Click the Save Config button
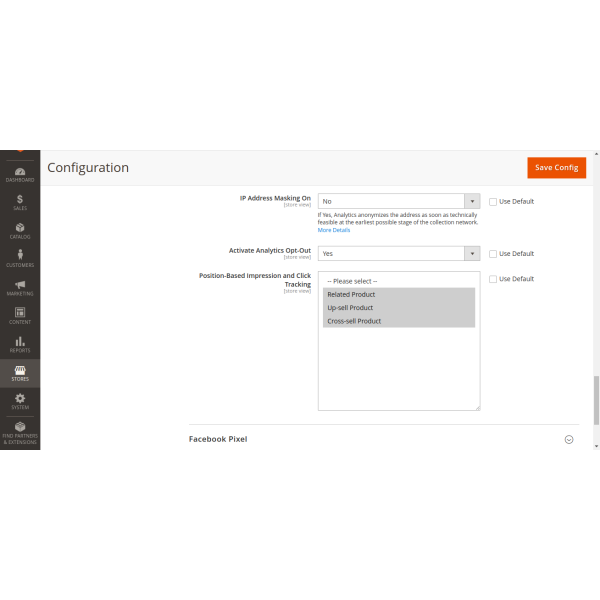The height and width of the screenshot is (600, 600). 556,168
